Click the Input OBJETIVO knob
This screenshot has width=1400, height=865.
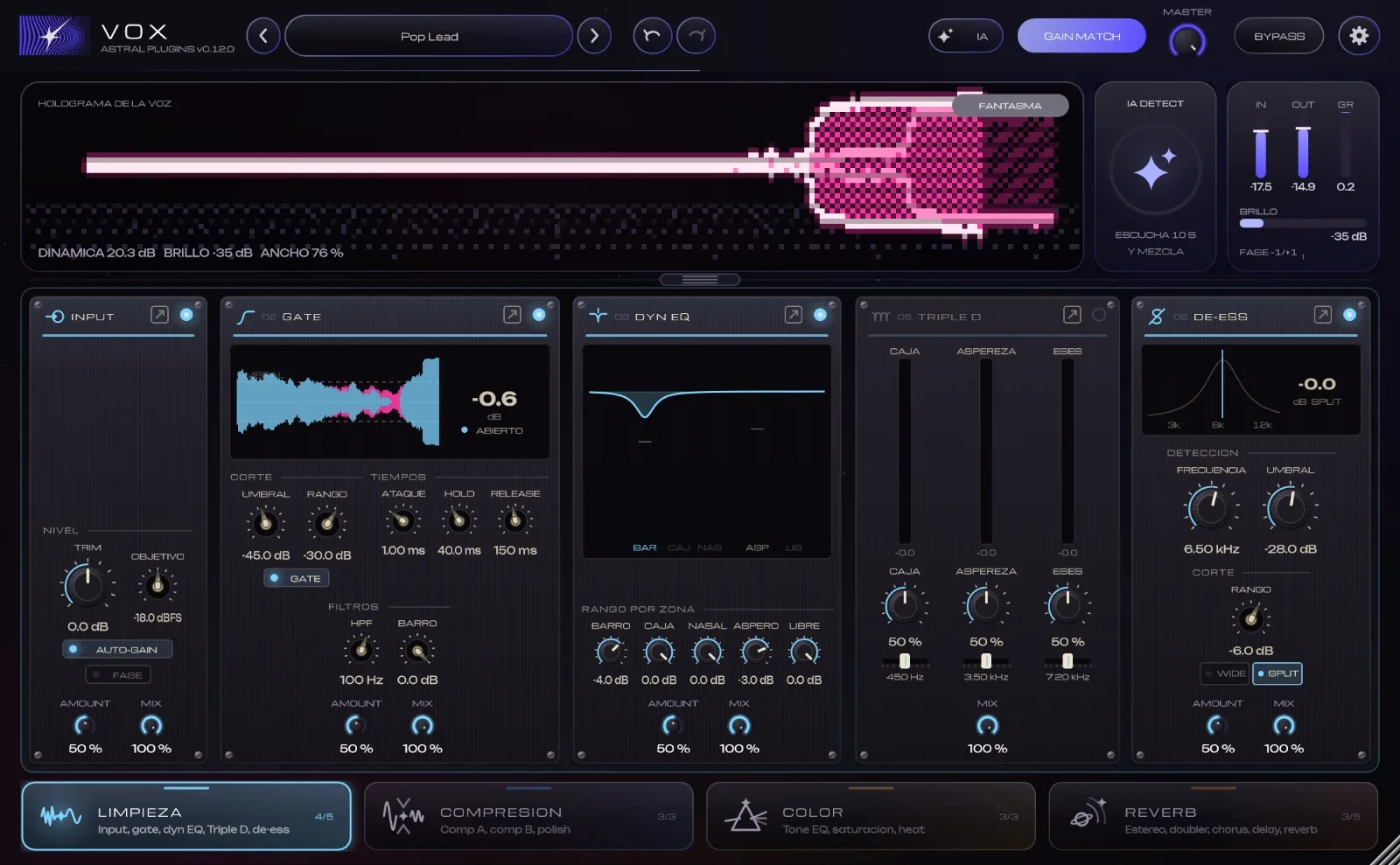point(157,585)
